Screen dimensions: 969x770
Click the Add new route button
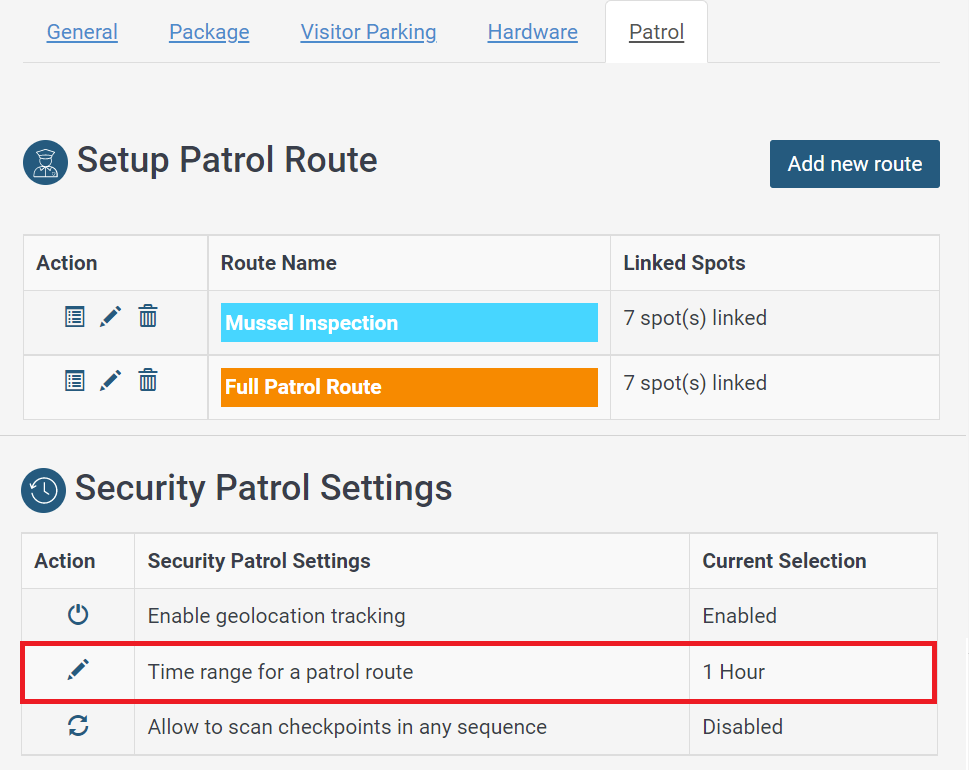[854, 164]
